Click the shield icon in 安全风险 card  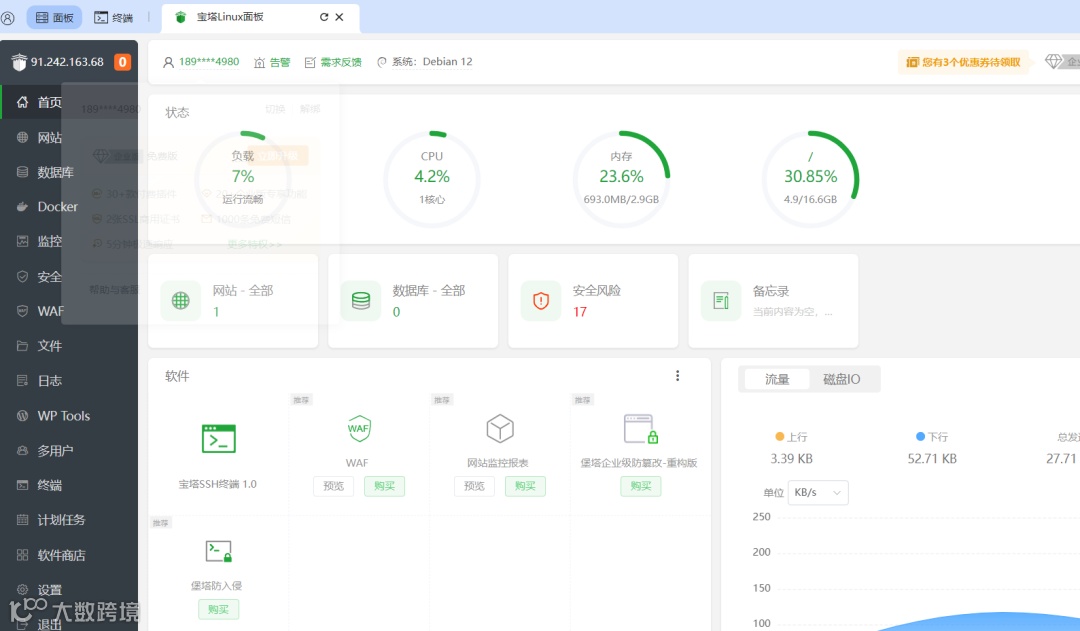[x=541, y=300]
